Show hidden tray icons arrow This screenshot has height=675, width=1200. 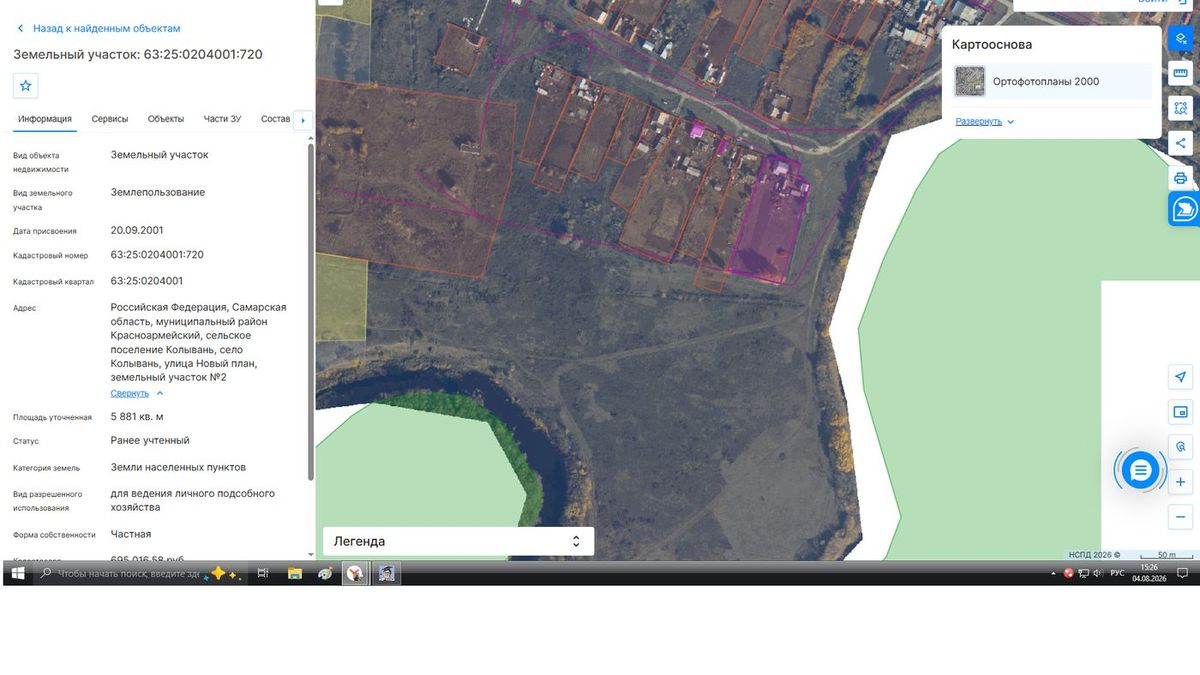(x=1054, y=573)
